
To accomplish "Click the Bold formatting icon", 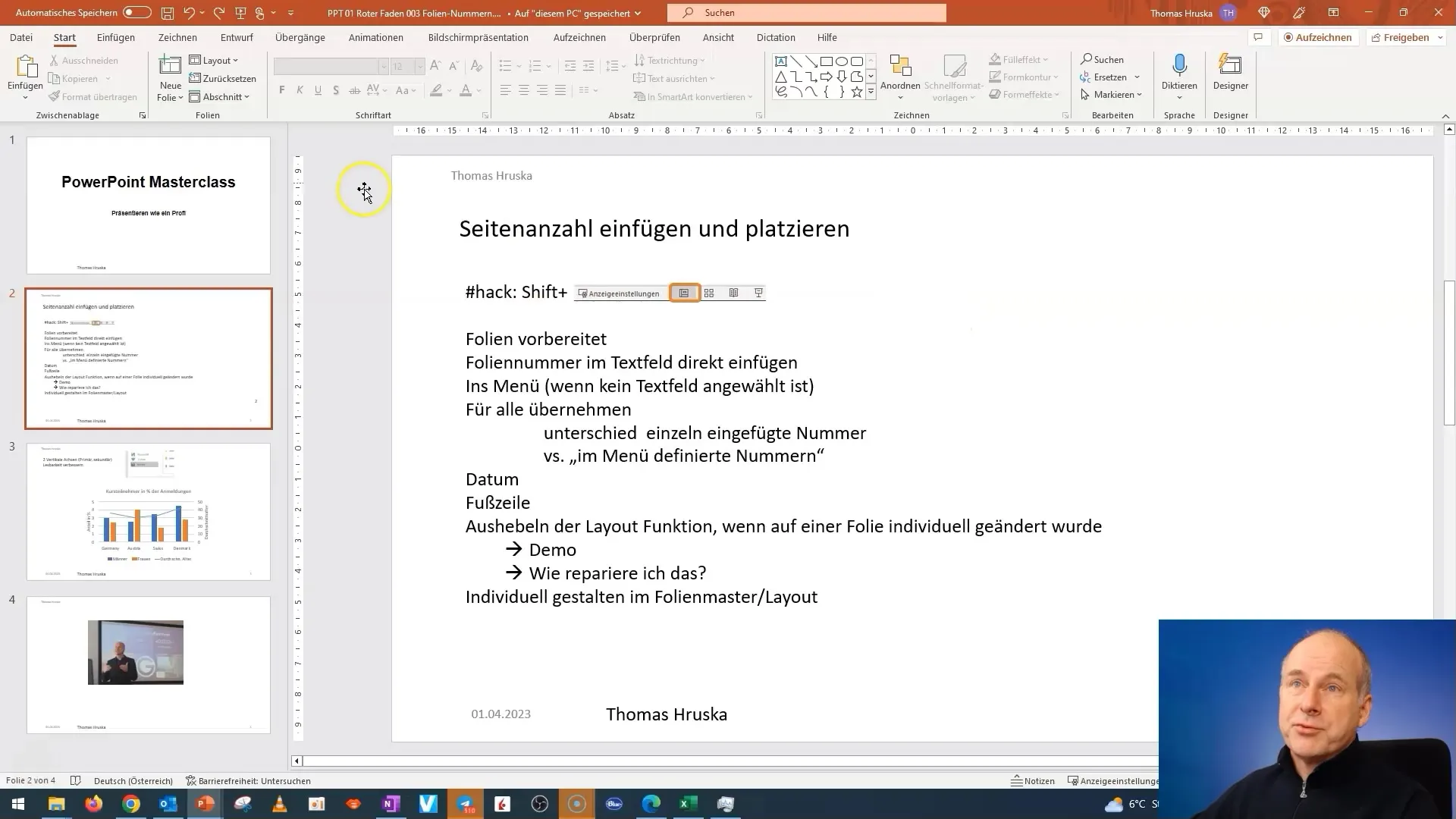I will point(282,91).
